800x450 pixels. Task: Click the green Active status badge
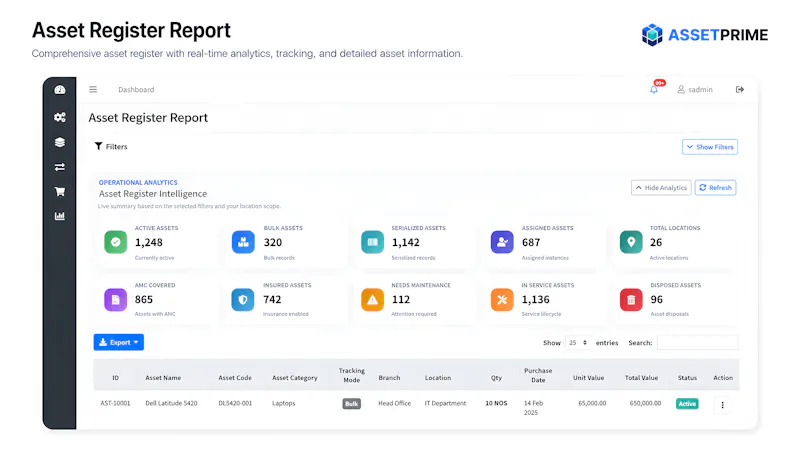pyautogui.click(x=687, y=404)
